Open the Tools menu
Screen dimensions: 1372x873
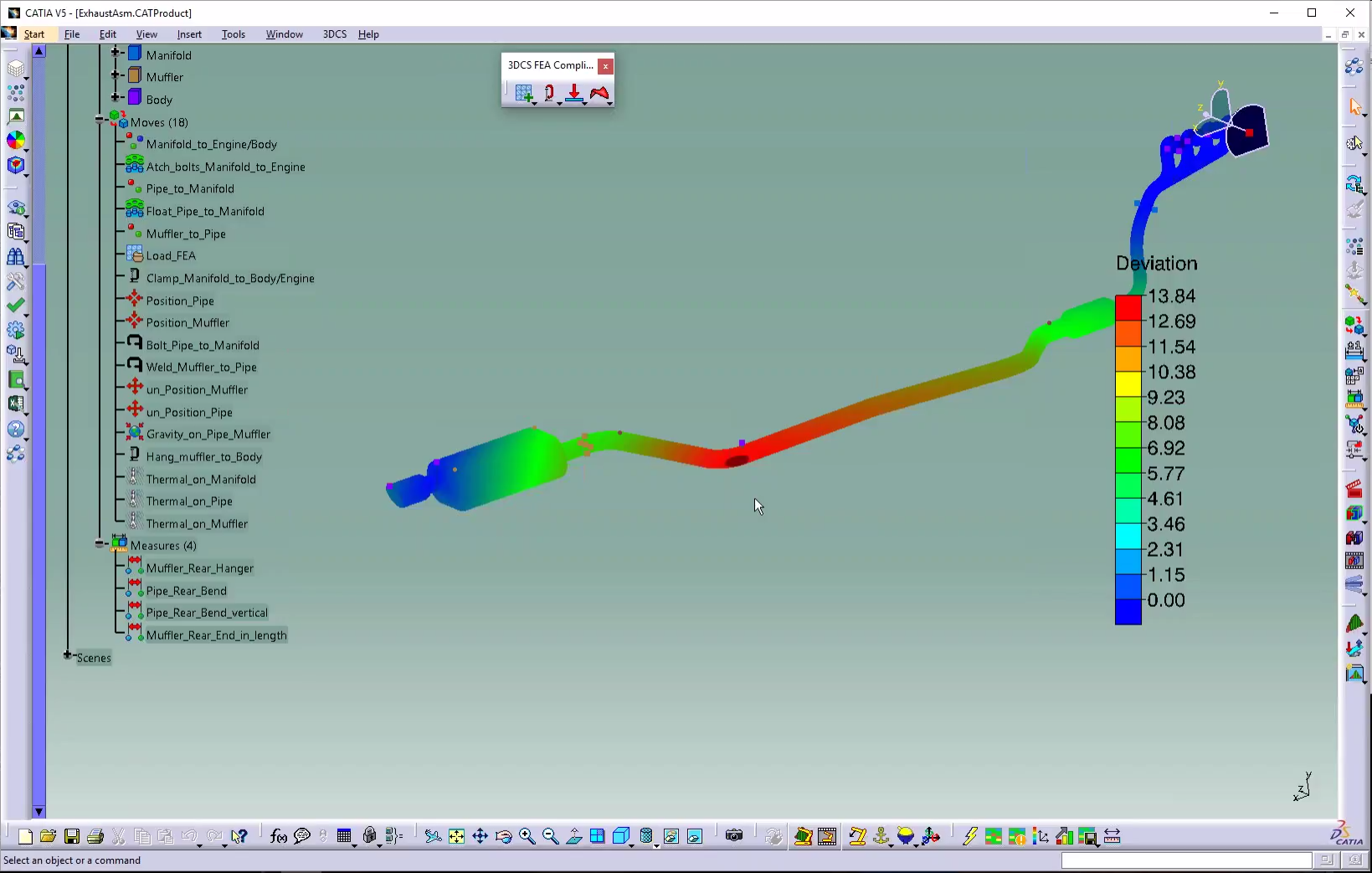click(x=234, y=34)
